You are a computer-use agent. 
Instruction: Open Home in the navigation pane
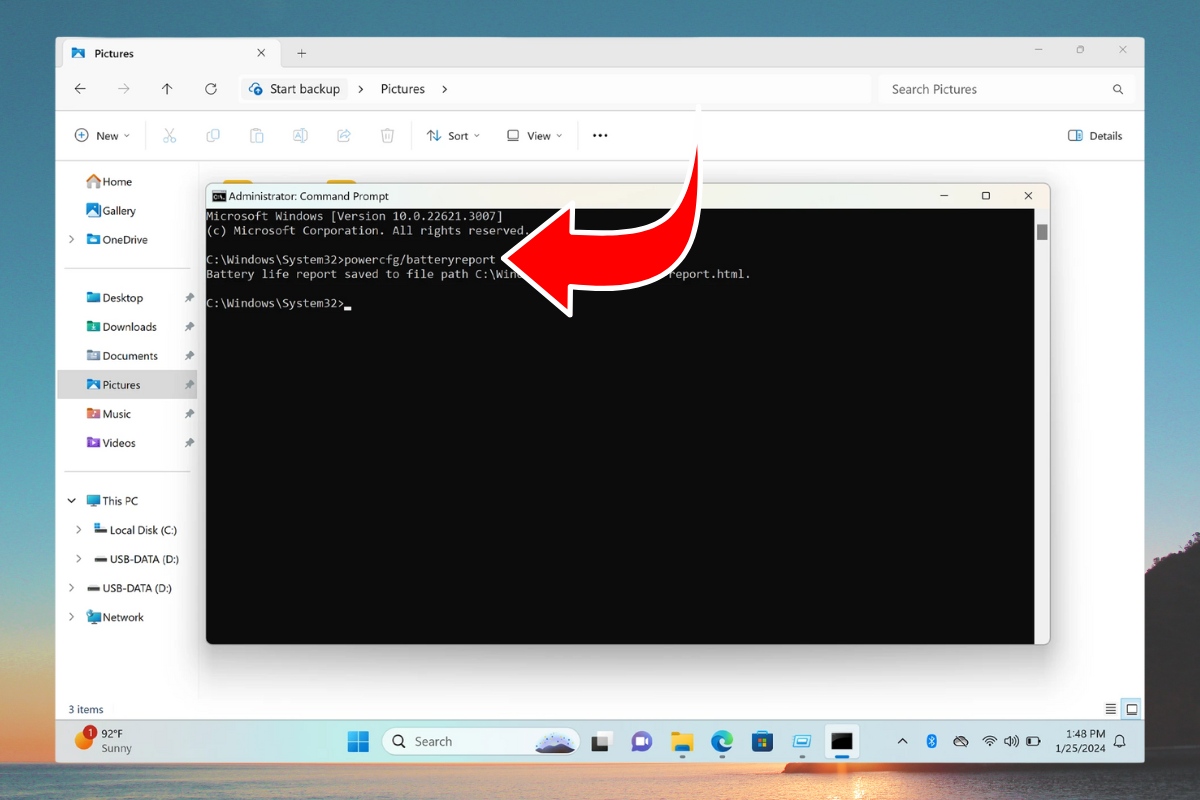point(109,182)
